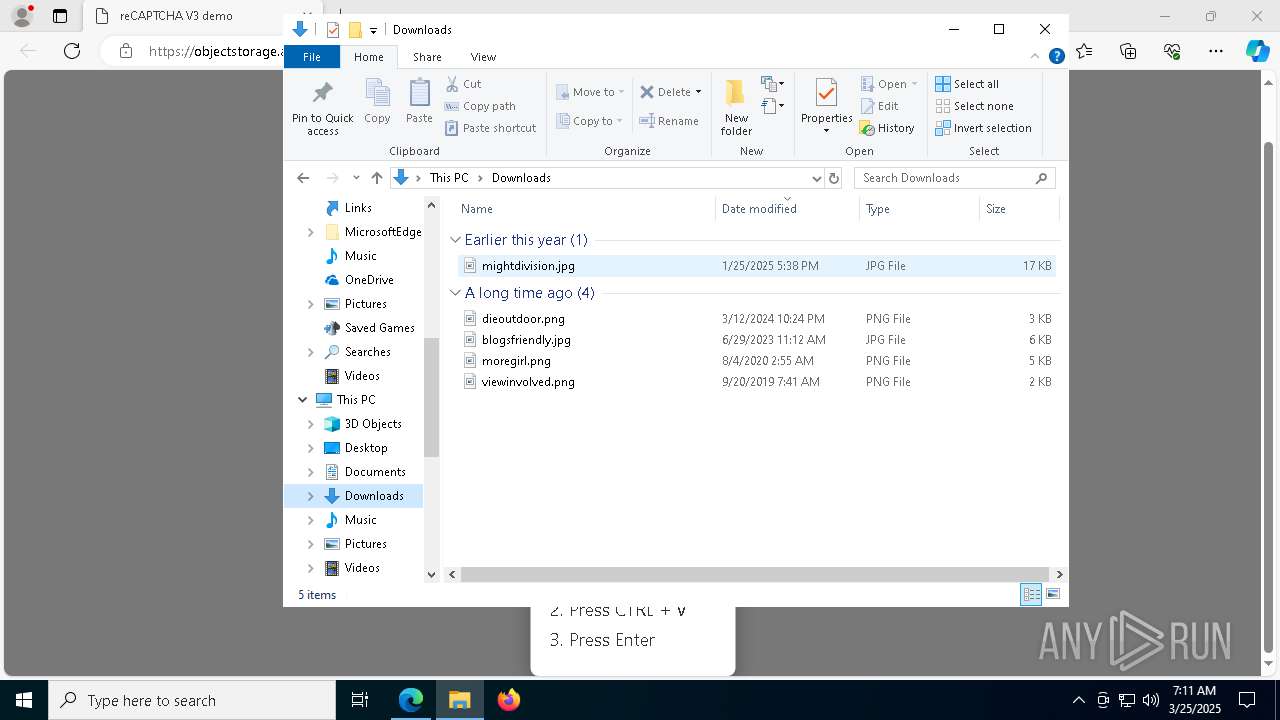Click the Open command in ribbon
Viewport: 1280px width, 720px height.
(x=888, y=84)
